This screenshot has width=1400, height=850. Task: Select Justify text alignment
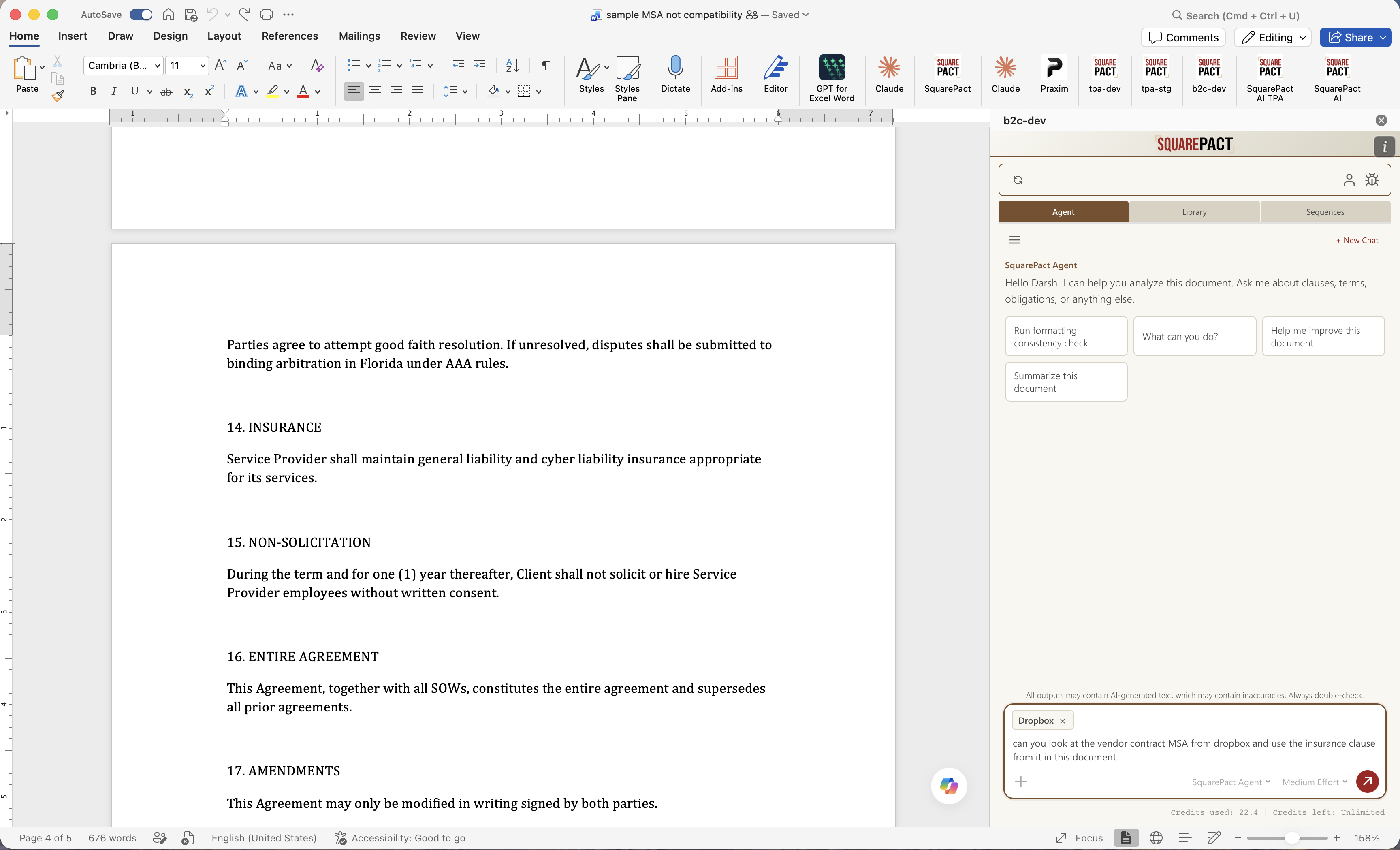(x=417, y=91)
